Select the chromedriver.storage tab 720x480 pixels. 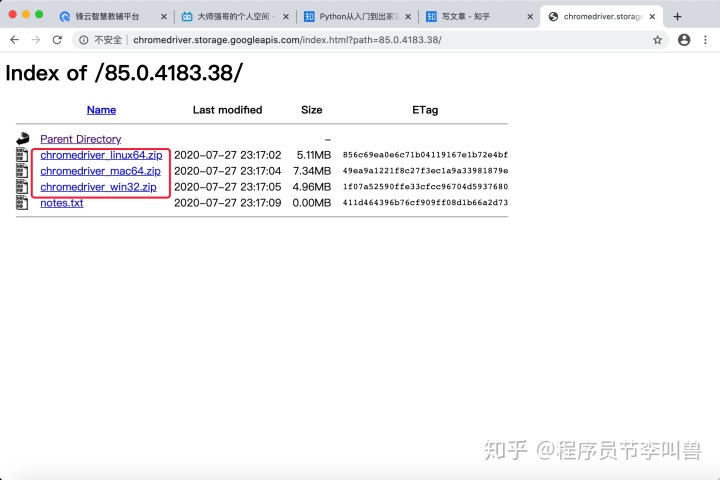click(602, 17)
